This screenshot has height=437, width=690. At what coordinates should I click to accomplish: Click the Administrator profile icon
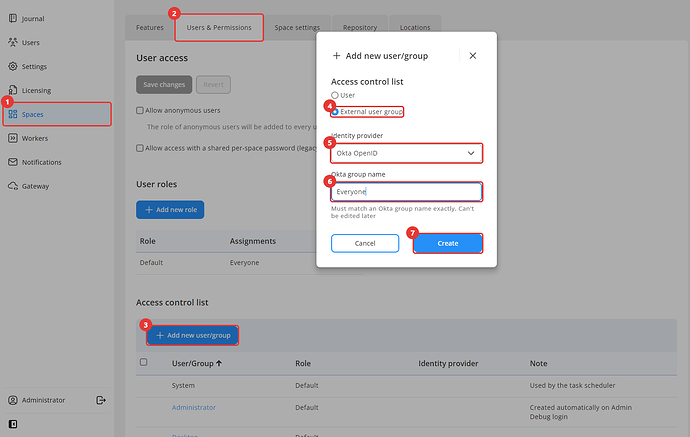click(x=13, y=400)
